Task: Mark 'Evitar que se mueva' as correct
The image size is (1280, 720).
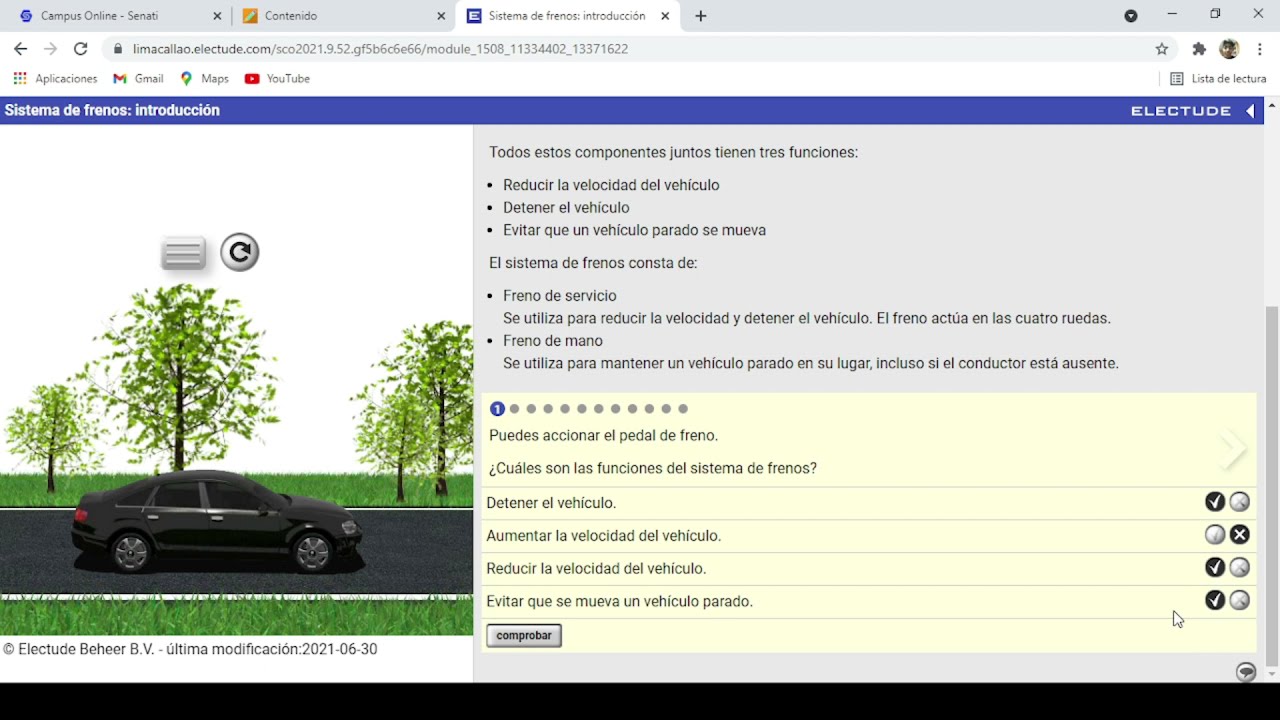Action: coord(1215,600)
